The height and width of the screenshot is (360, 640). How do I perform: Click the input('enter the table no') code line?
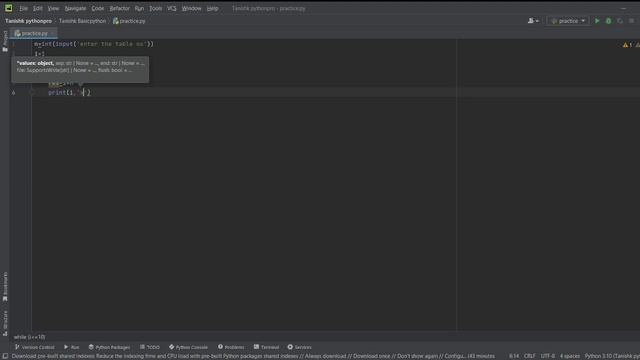pos(94,44)
